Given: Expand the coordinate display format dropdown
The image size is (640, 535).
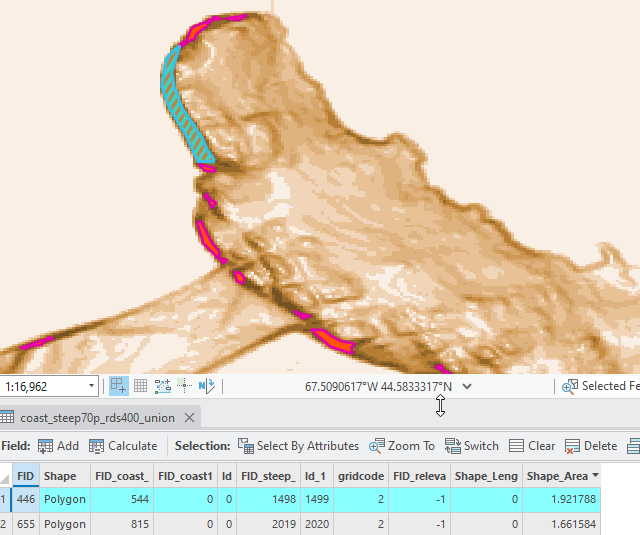Looking at the screenshot, I should [467, 386].
